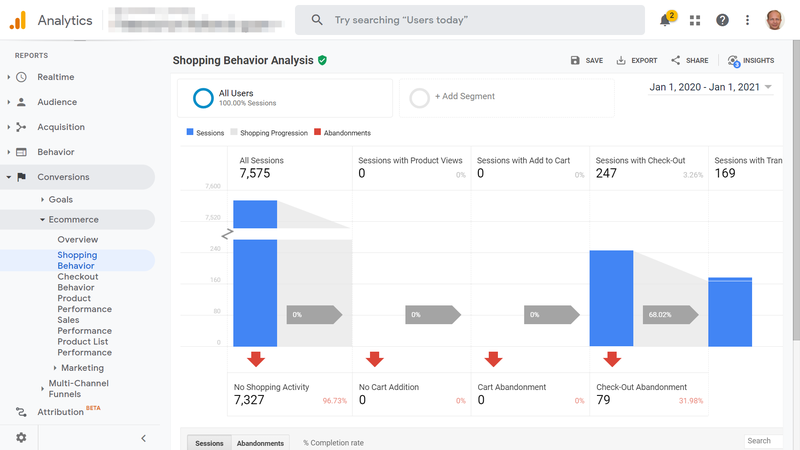Click the Google Analytics logo
Viewport: 800px width, 450px height.
(18, 20)
